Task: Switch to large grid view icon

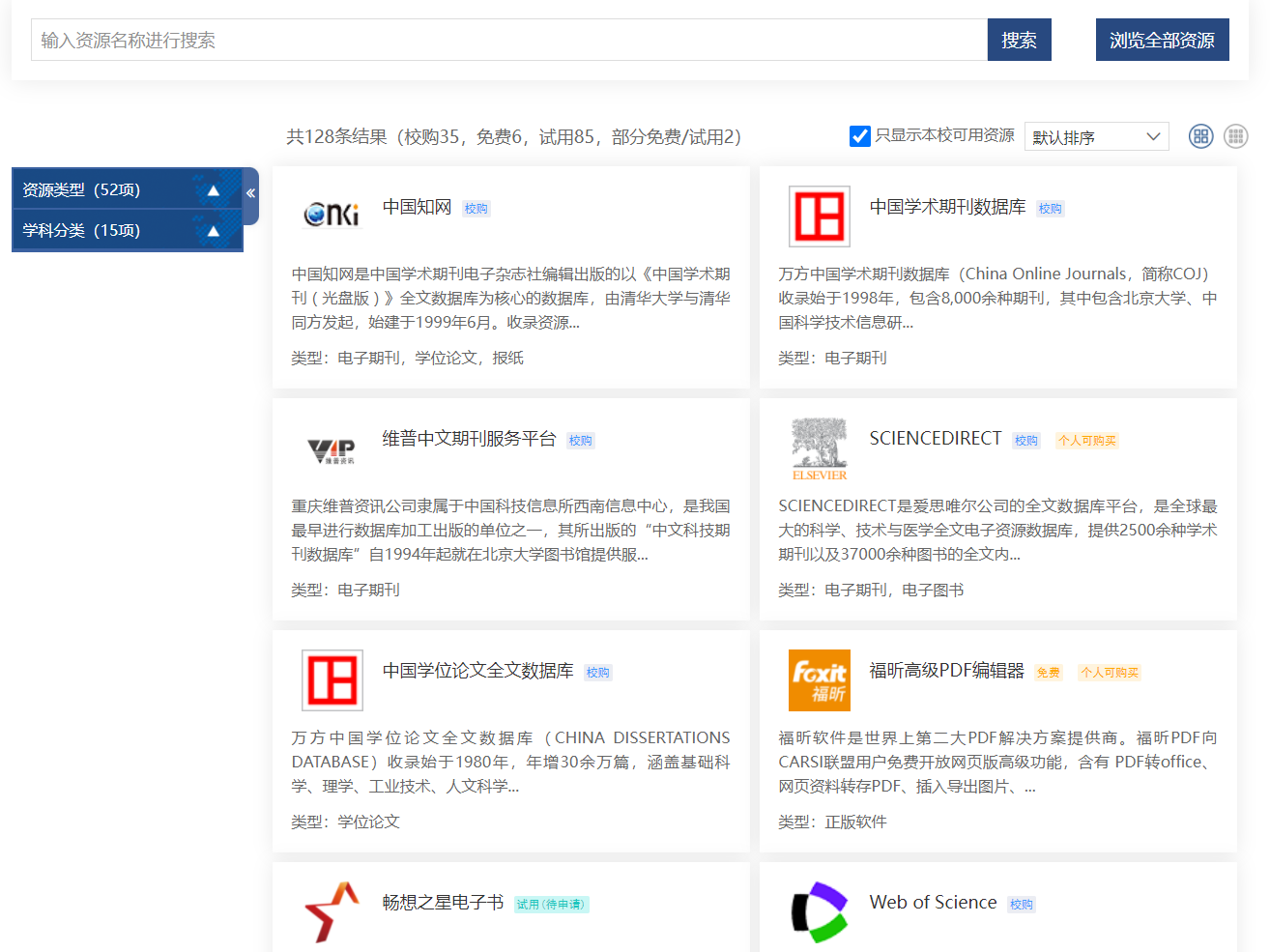Action: pyautogui.click(x=1200, y=136)
